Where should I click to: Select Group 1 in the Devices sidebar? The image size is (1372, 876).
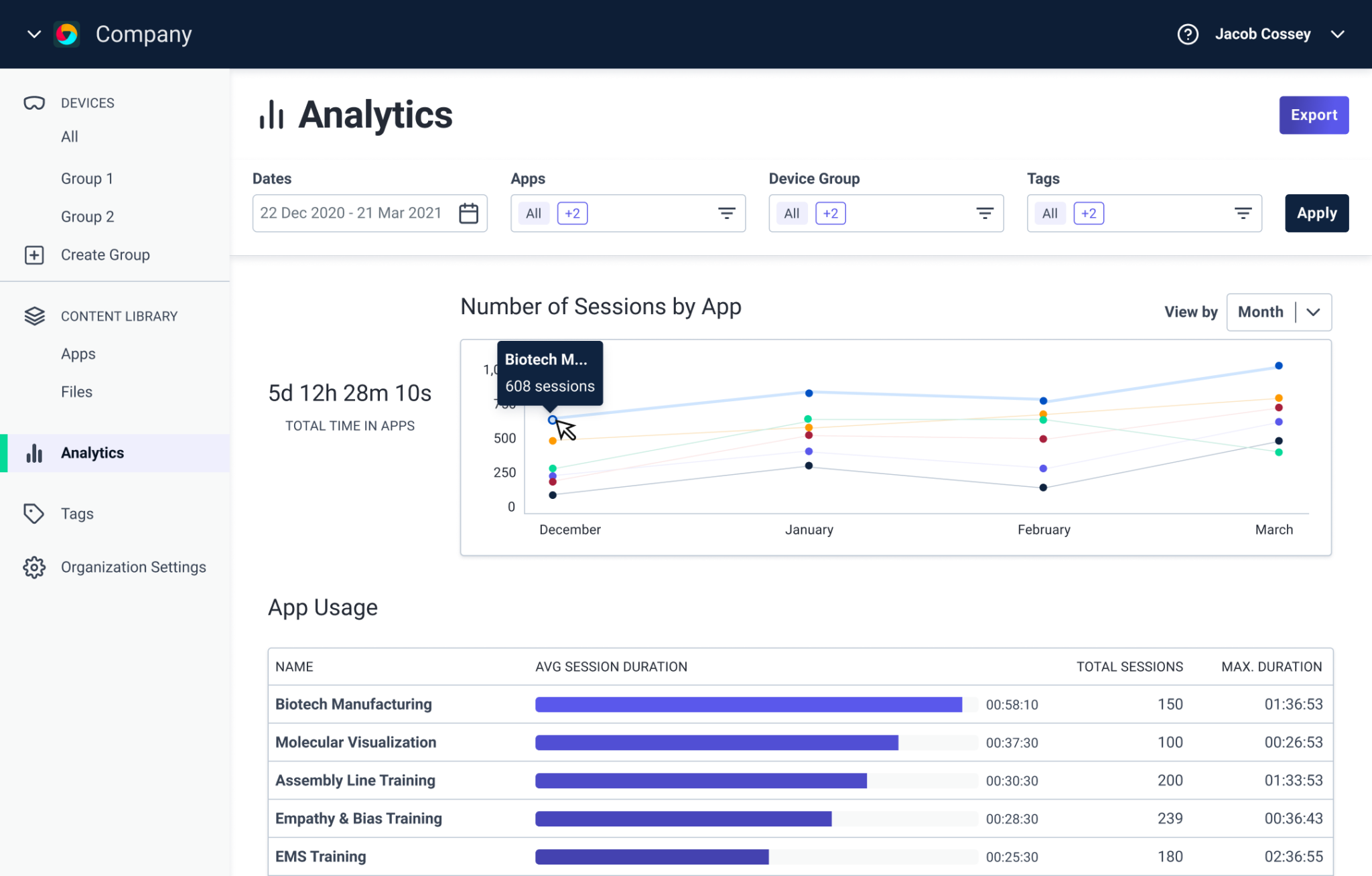87,179
